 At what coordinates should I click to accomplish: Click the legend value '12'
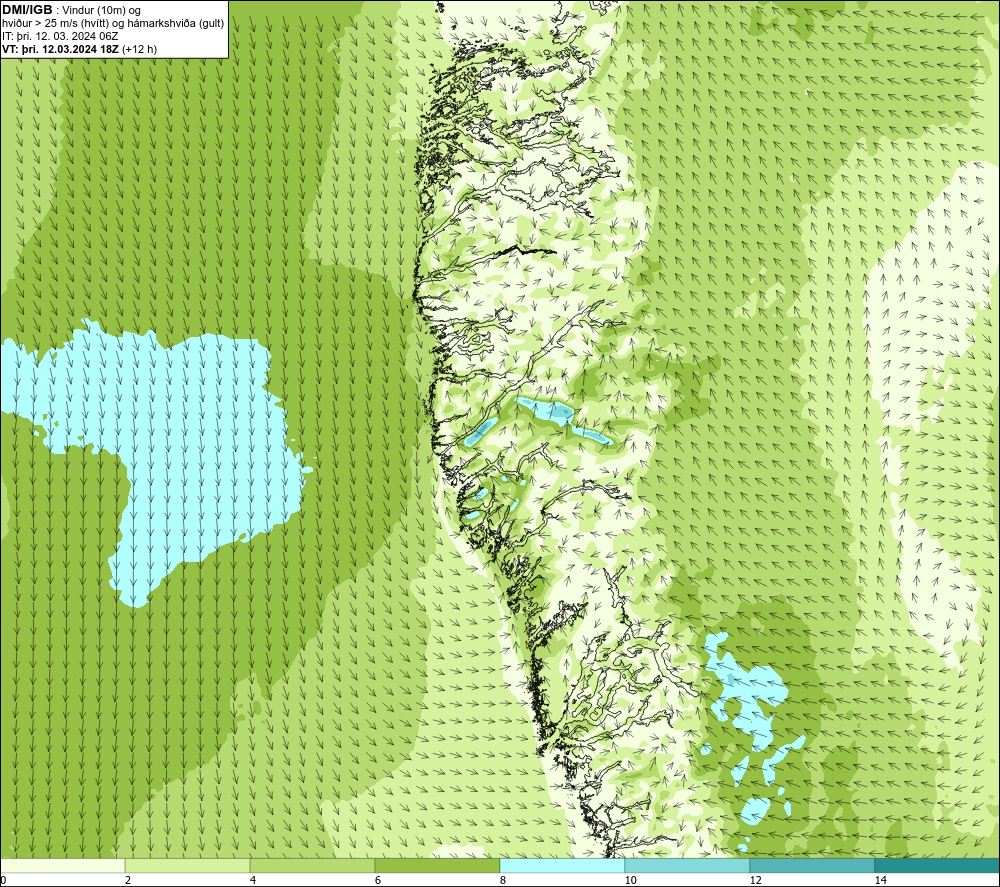coord(755,880)
